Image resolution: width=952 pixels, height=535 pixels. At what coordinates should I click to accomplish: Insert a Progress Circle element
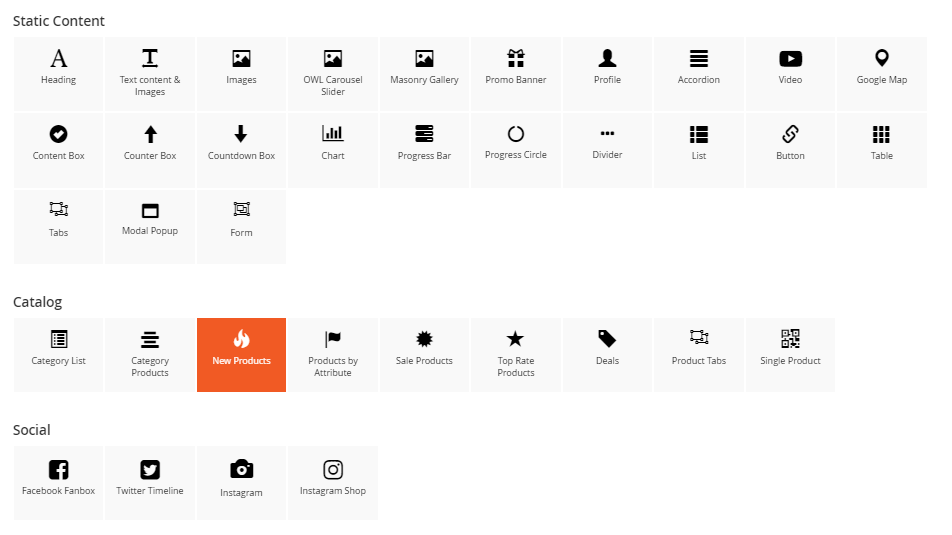tap(516, 149)
